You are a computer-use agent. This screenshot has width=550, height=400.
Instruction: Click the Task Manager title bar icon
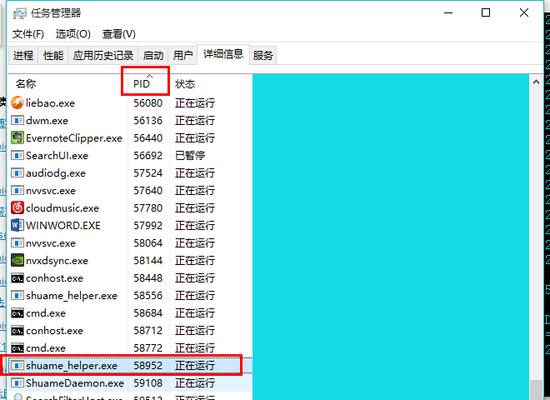20,14
